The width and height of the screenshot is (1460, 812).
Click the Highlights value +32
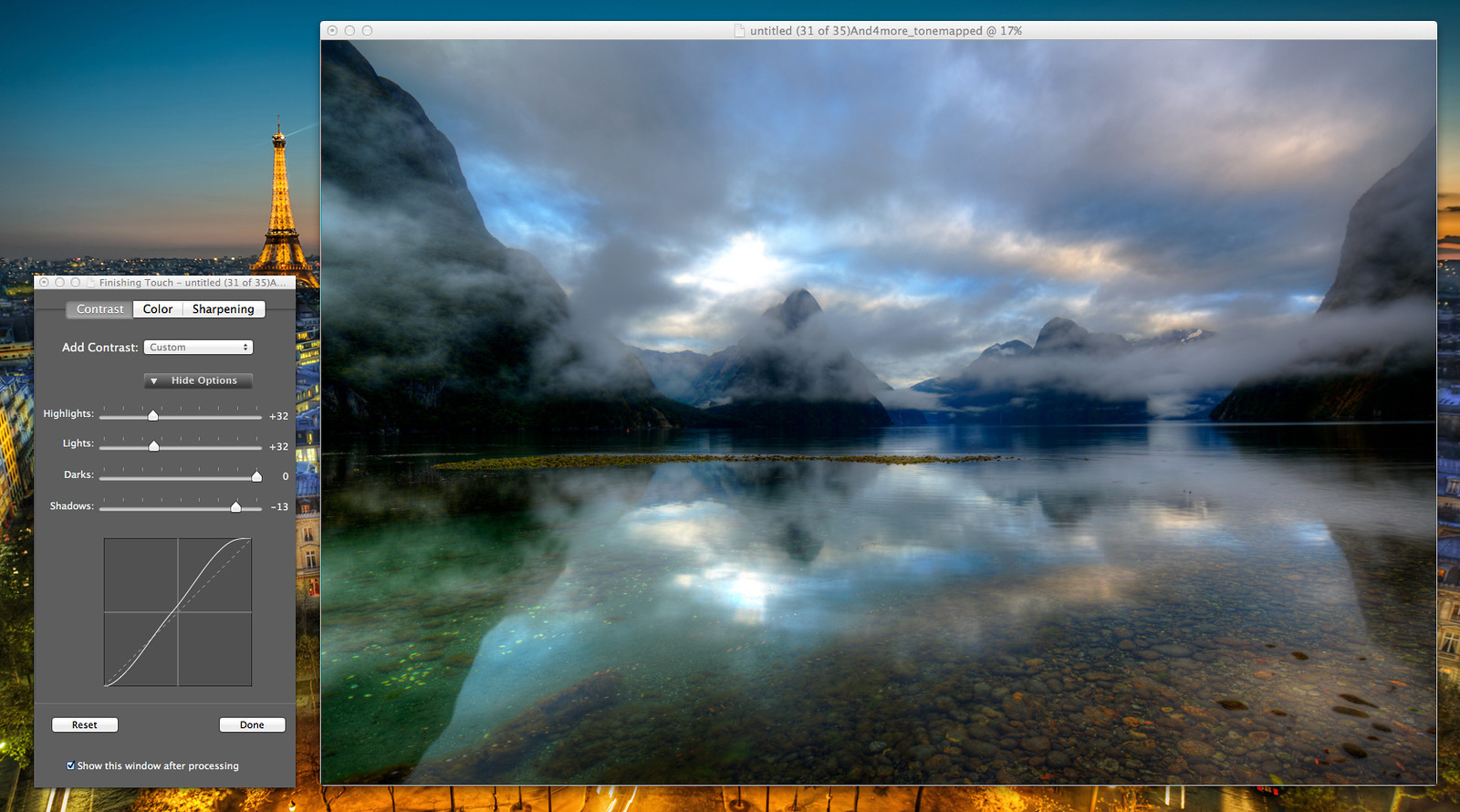(278, 416)
